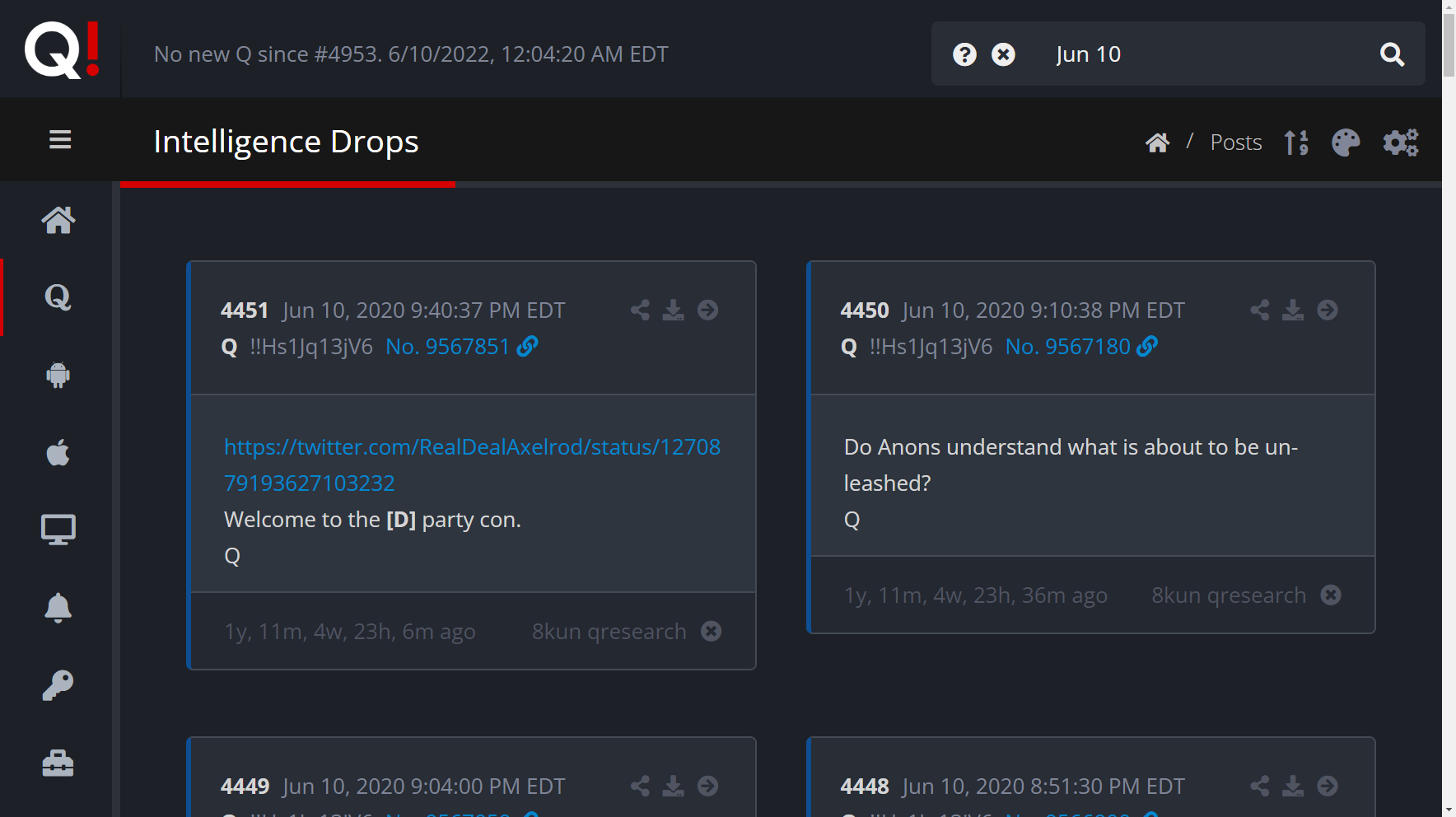1456x817 pixels.
Task: Click the search magnifier button
Action: point(1392,54)
